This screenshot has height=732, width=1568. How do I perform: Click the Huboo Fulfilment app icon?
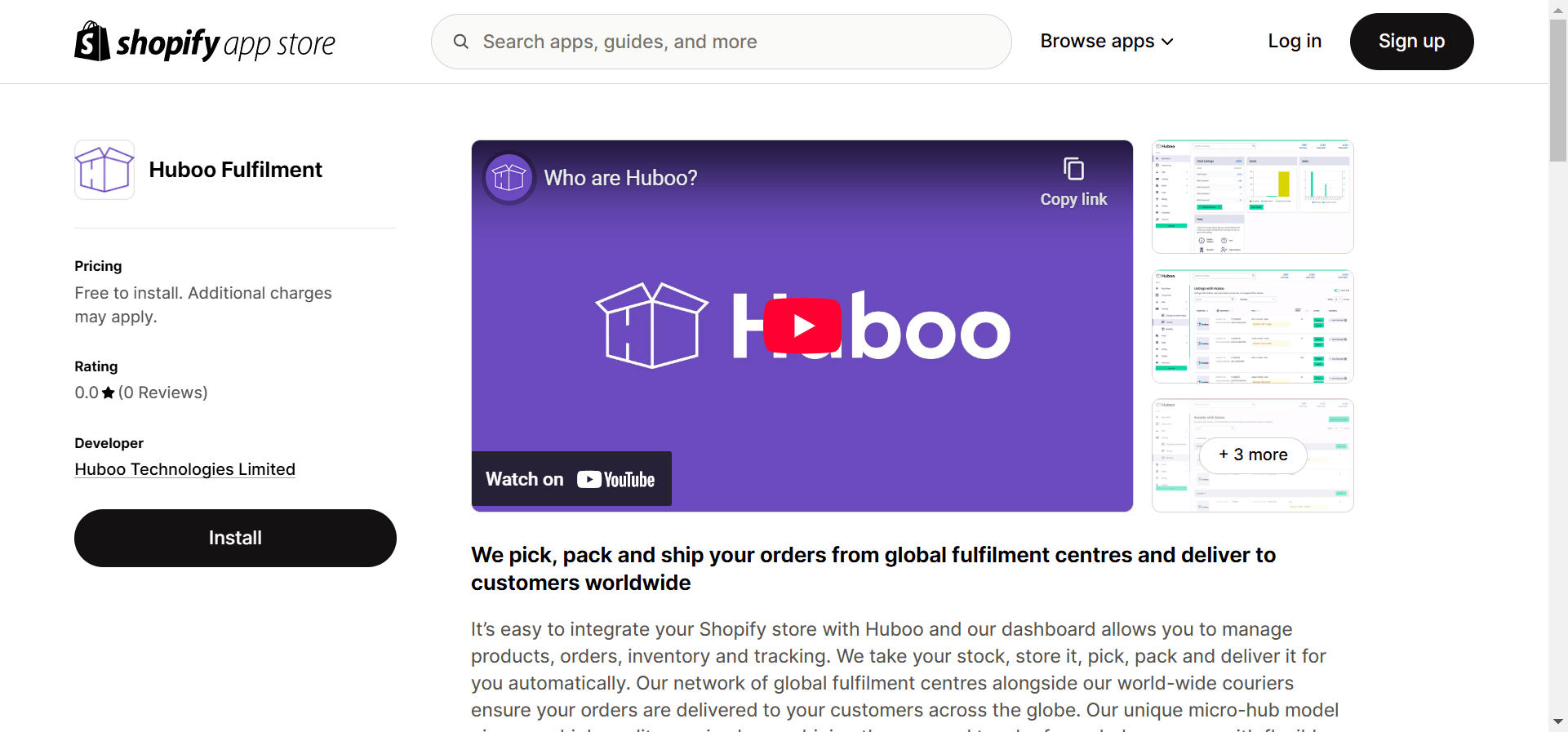click(x=104, y=170)
